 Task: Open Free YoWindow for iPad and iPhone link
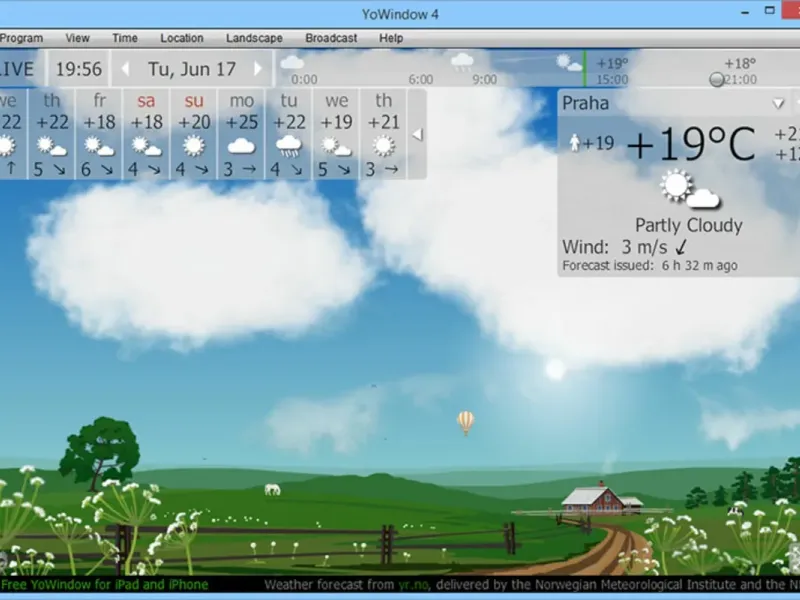tap(104, 585)
